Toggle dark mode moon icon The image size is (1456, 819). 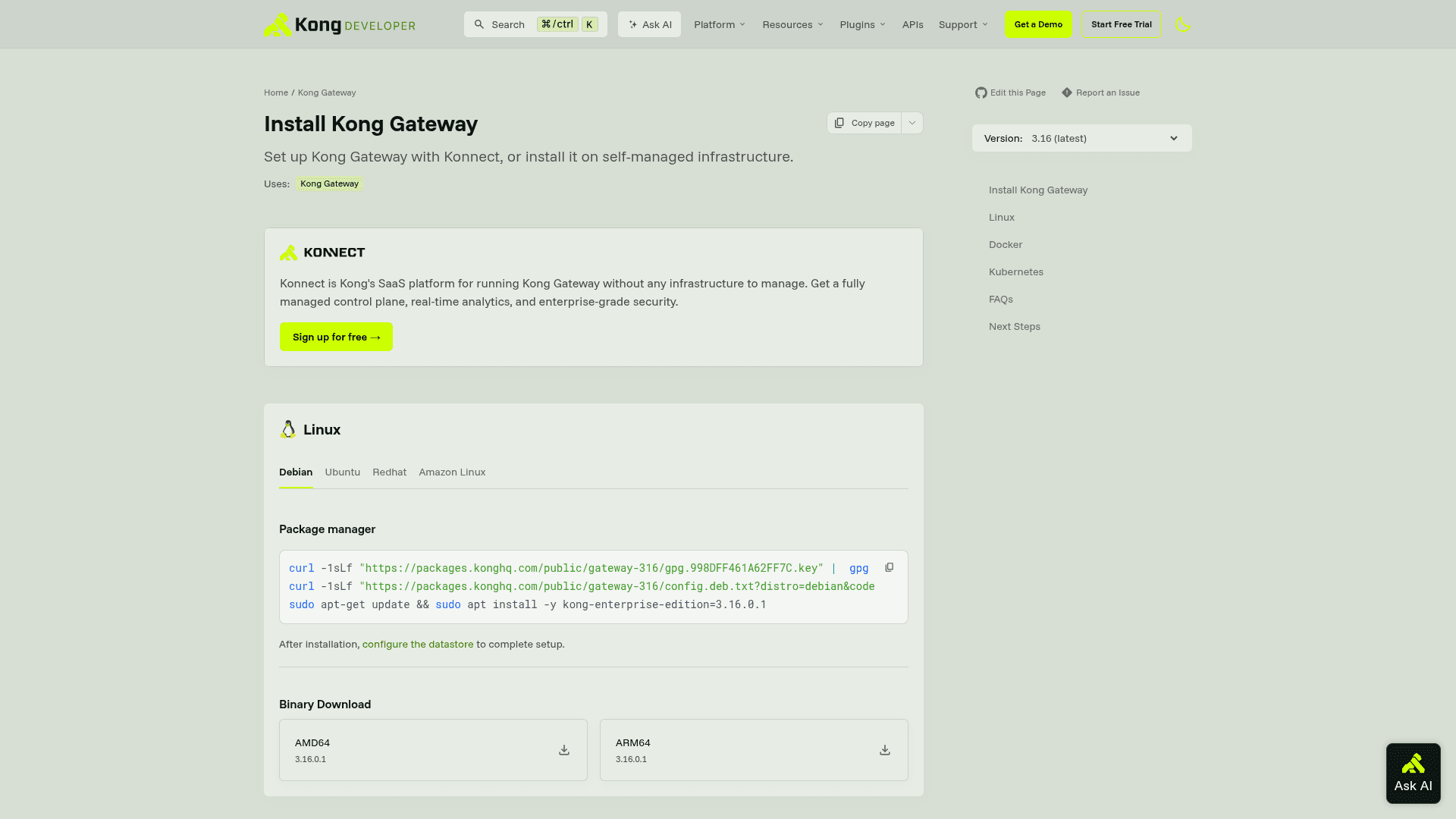[1182, 24]
